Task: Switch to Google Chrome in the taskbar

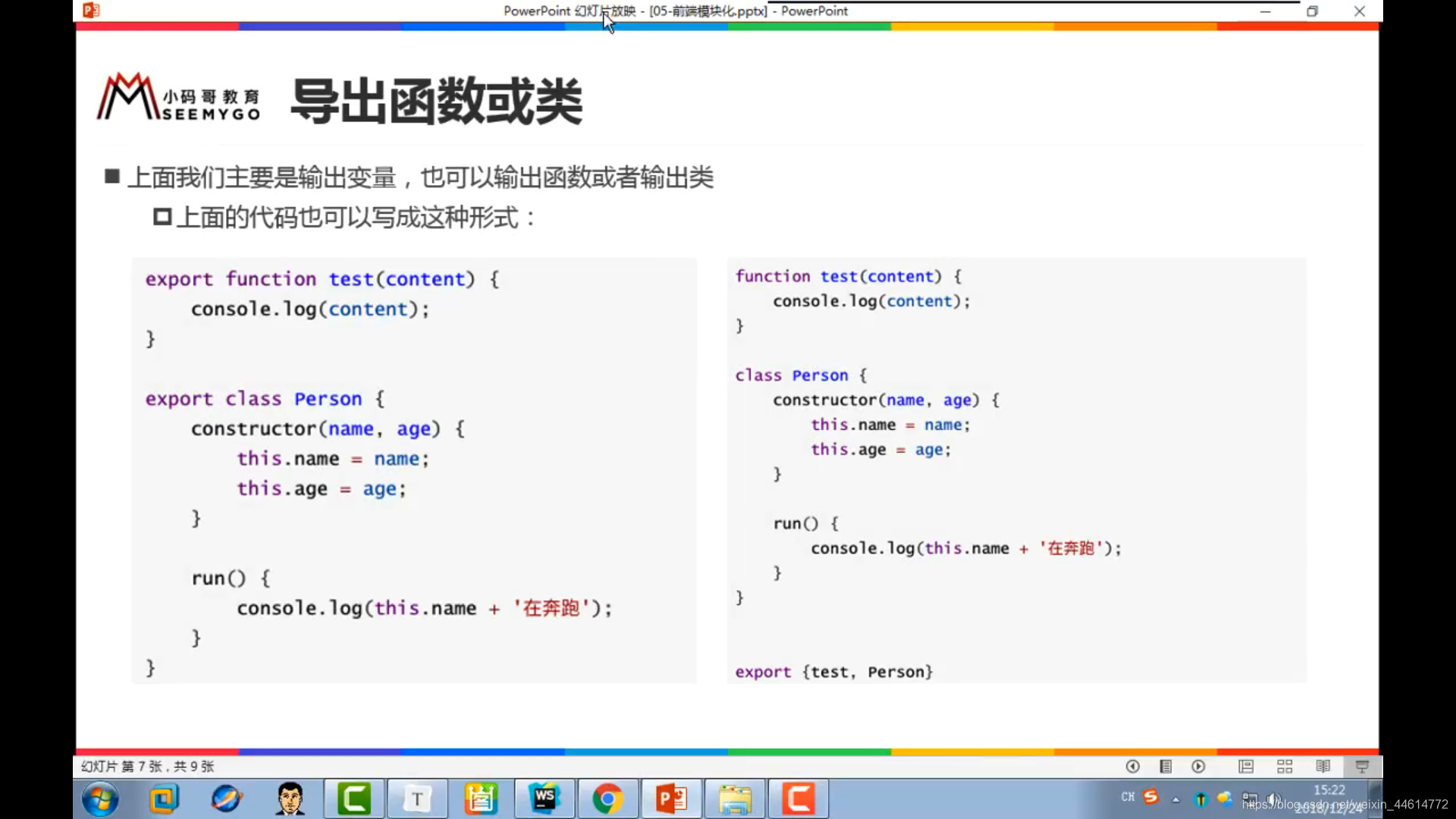Action: click(607, 799)
